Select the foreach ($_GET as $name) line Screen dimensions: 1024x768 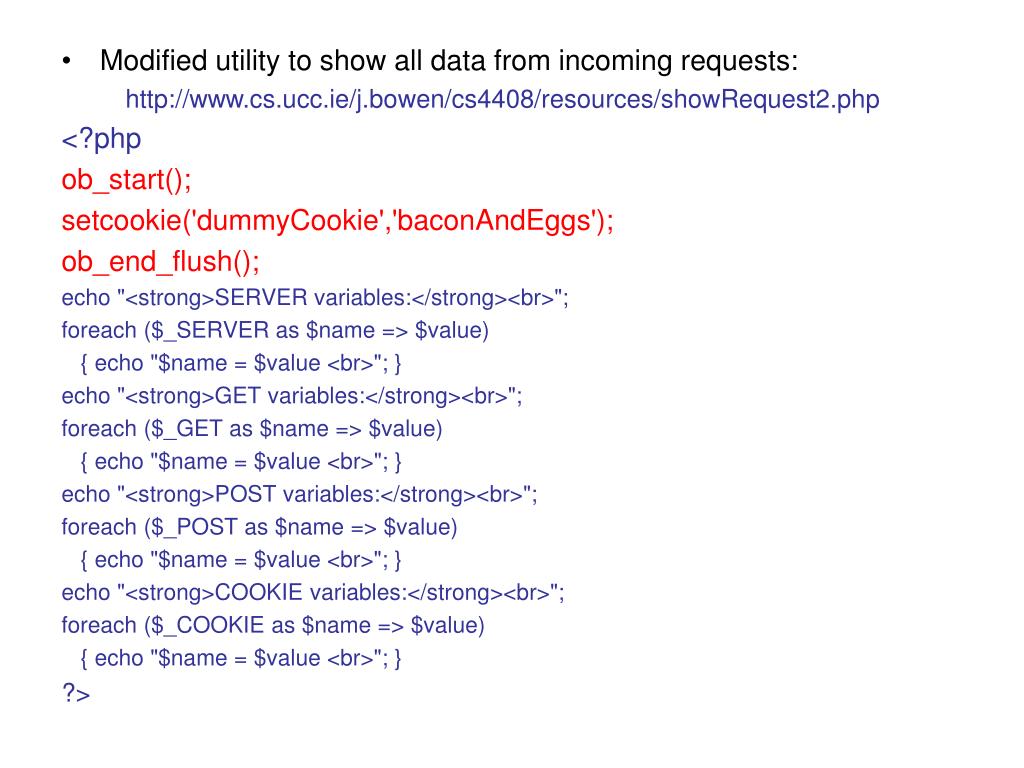[x=252, y=429]
